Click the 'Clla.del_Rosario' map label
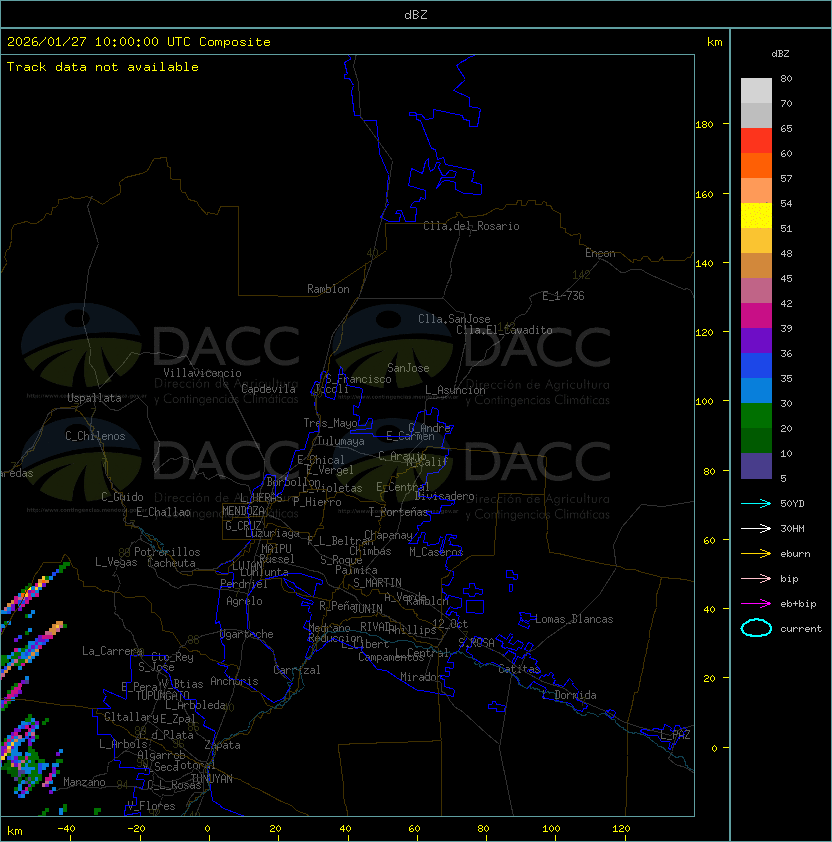The image size is (832, 842). [471, 226]
